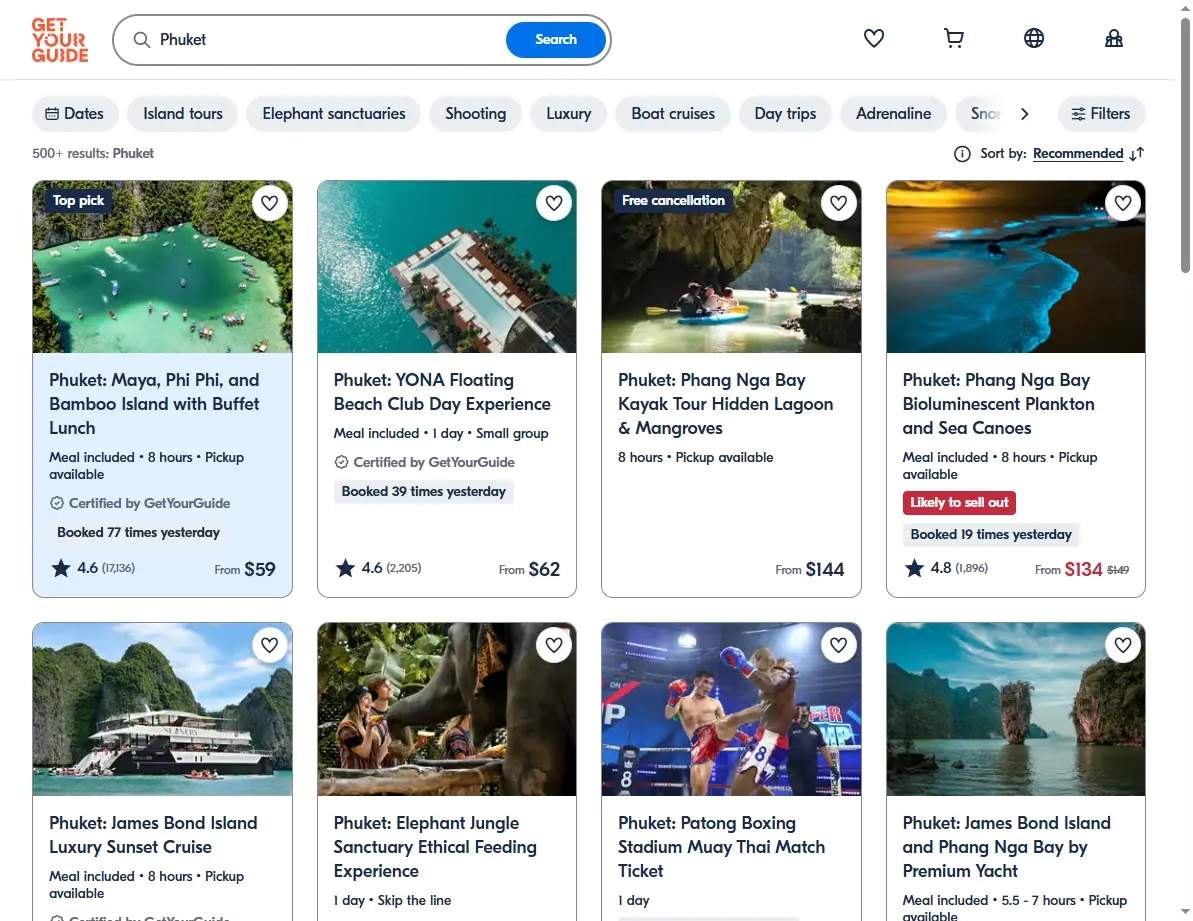Open James Bond Island Premium Yacht title
Viewport: 1193px width, 921px height.
pyautogui.click(x=1007, y=846)
